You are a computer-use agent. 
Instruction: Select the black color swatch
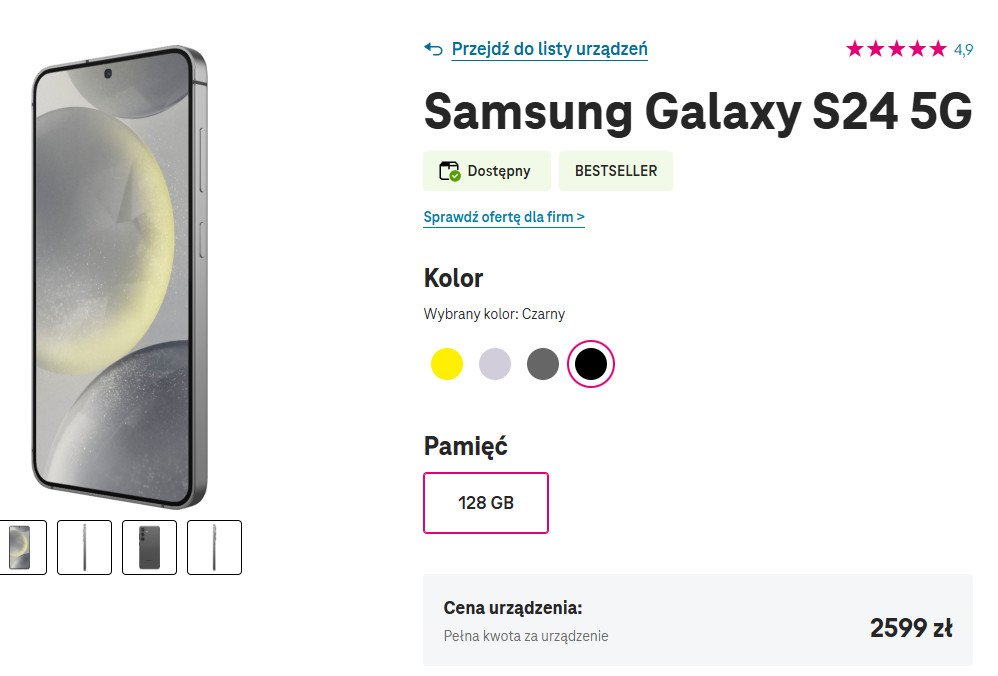click(591, 364)
